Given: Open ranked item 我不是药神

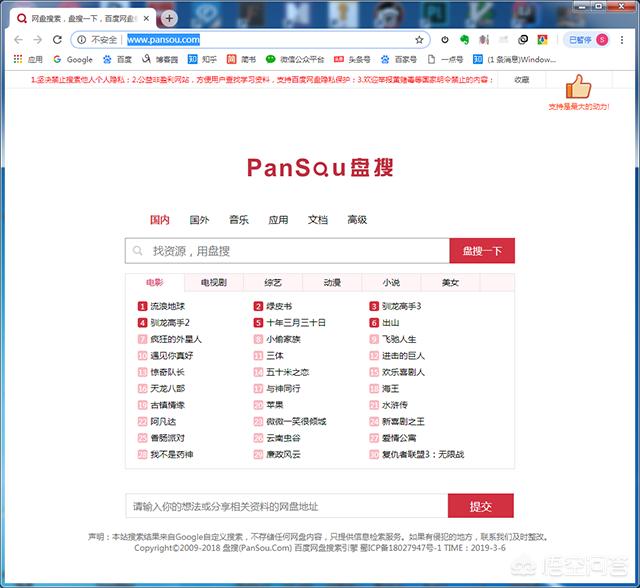Looking at the screenshot, I should pos(172,455).
